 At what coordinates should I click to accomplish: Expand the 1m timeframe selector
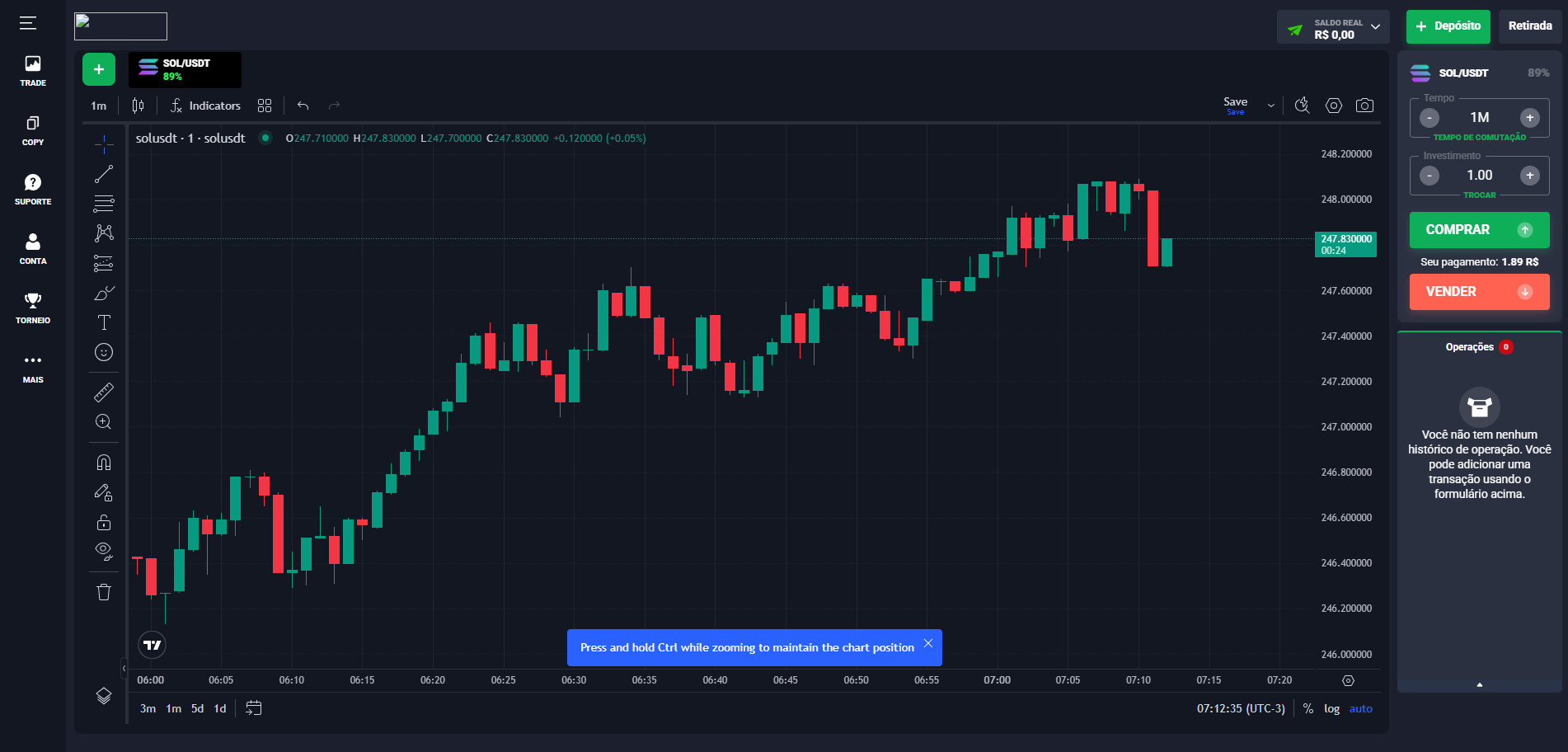(98, 106)
